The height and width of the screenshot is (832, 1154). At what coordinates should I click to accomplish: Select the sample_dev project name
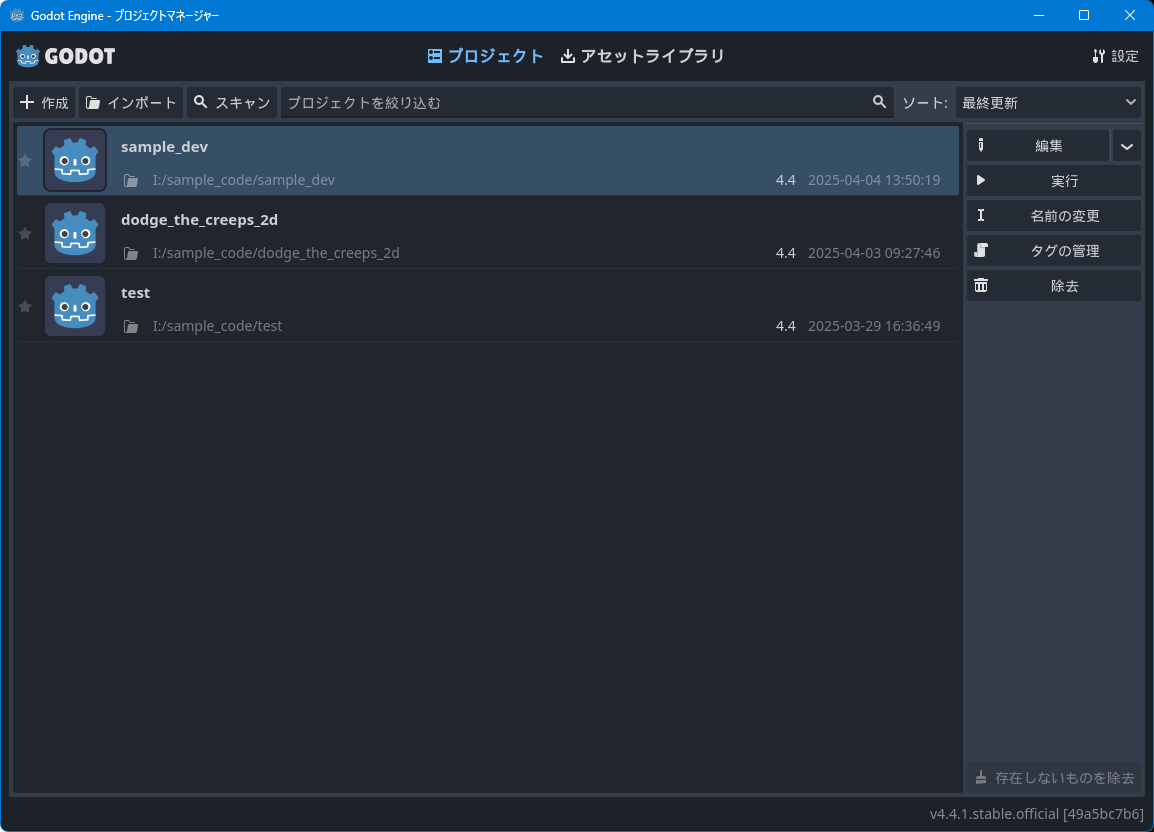(164, 147)
